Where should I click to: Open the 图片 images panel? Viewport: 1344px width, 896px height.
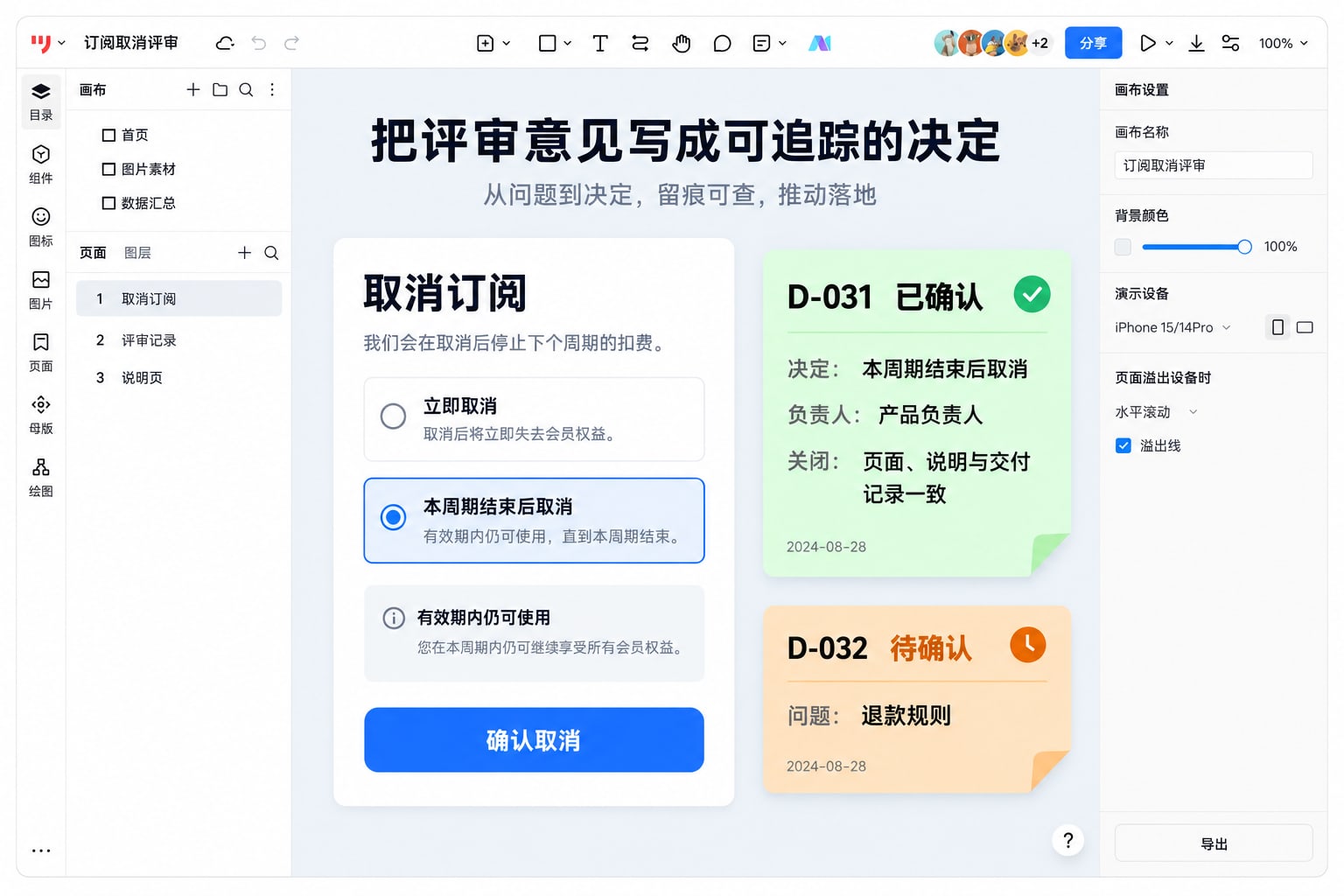(40, 290)
